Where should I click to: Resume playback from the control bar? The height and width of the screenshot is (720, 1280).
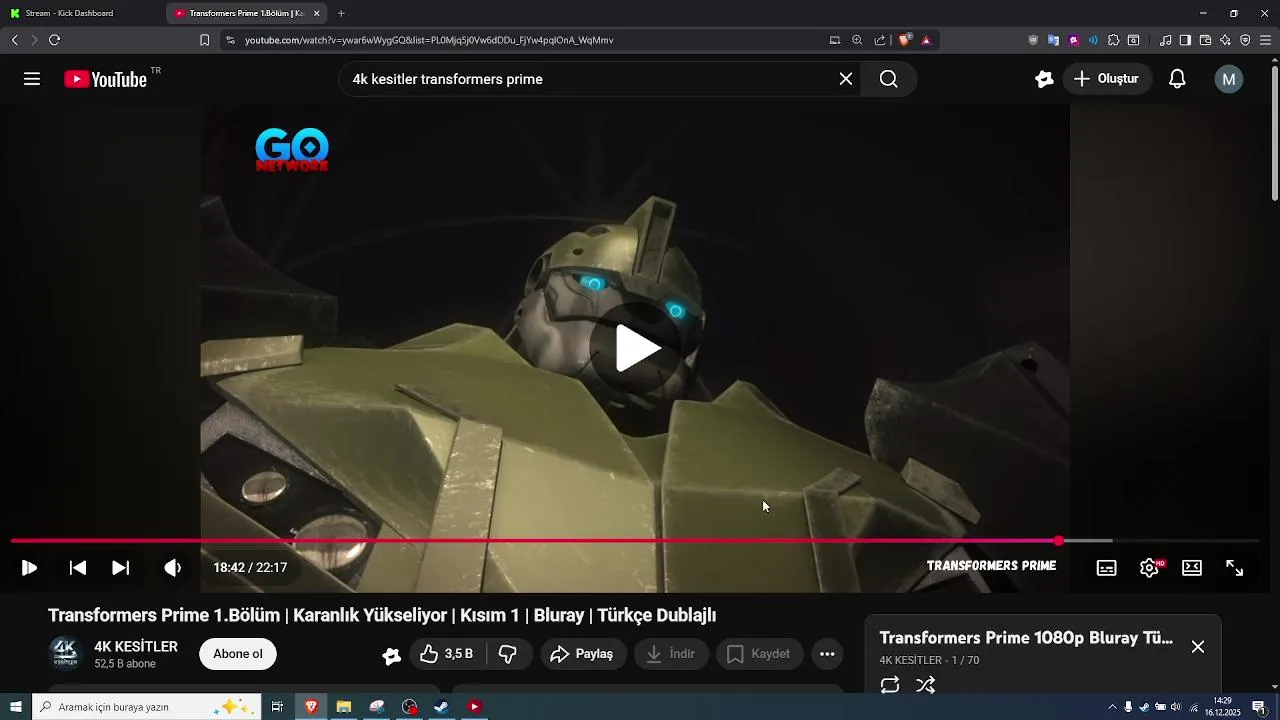29,568
